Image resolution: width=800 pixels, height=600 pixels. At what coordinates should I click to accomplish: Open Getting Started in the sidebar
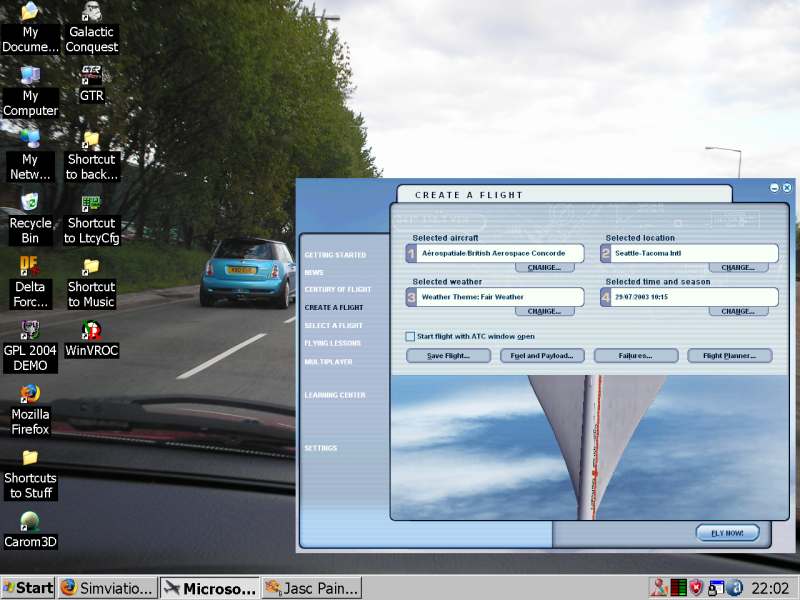pos(335,255)
